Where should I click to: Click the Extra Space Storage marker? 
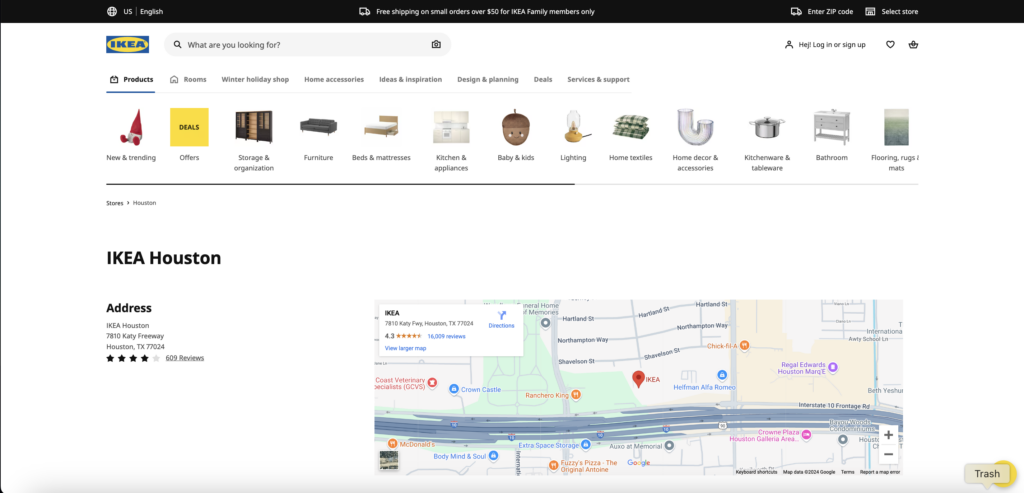tap(586, 445)
